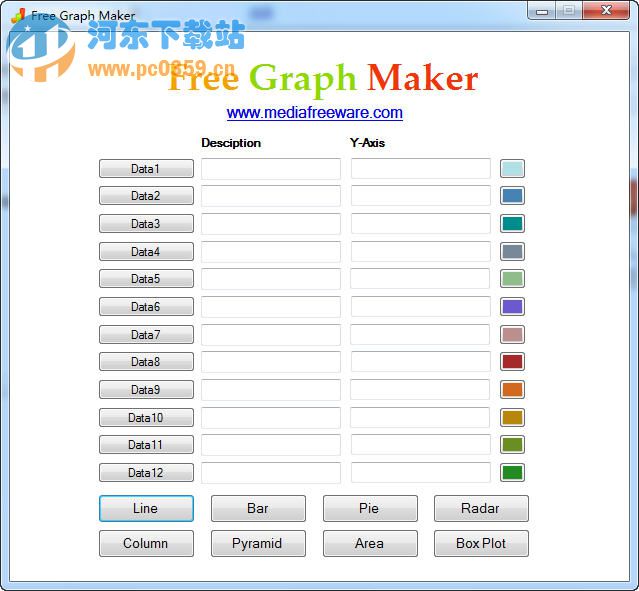Generate a Radar chart

pos(481,508)
